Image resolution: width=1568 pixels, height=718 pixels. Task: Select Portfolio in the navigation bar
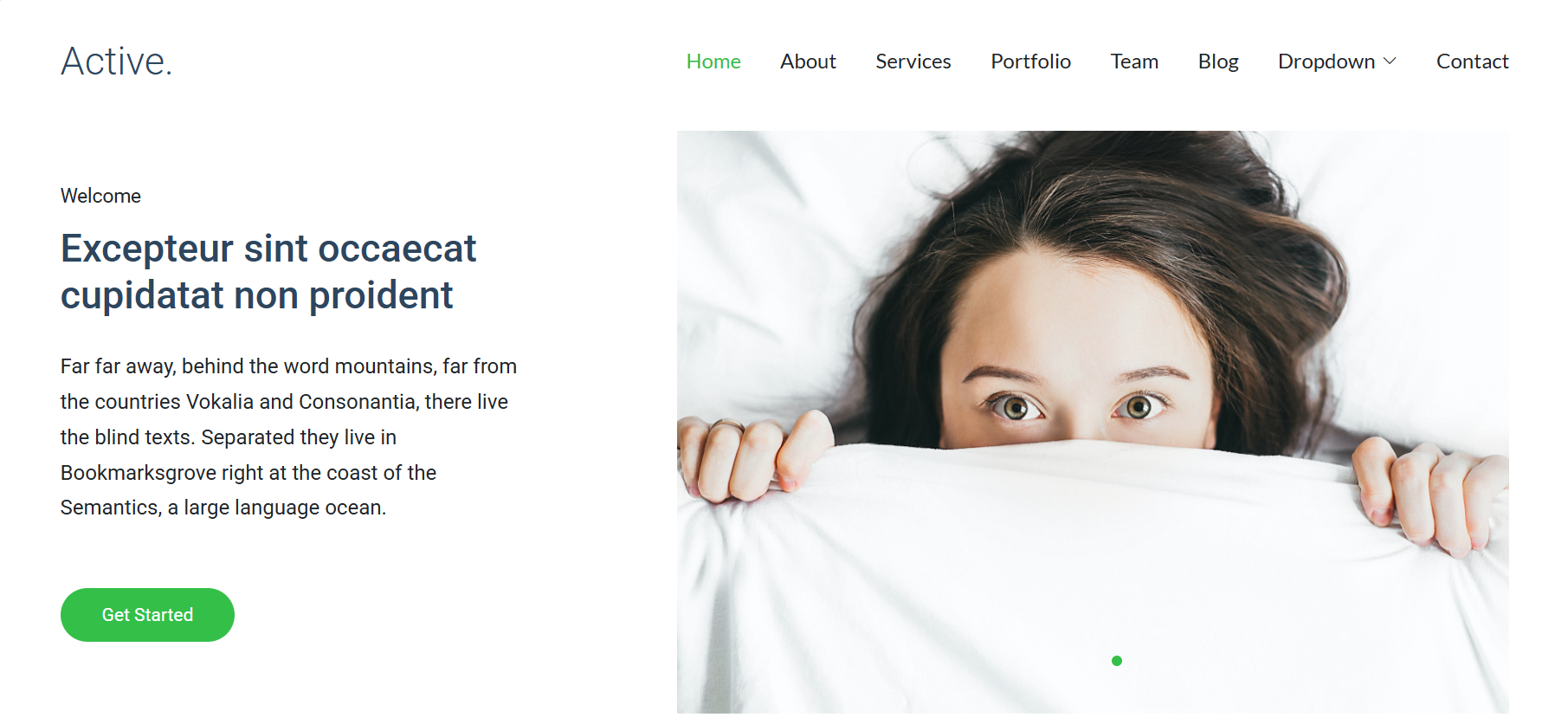point(1031,61)
